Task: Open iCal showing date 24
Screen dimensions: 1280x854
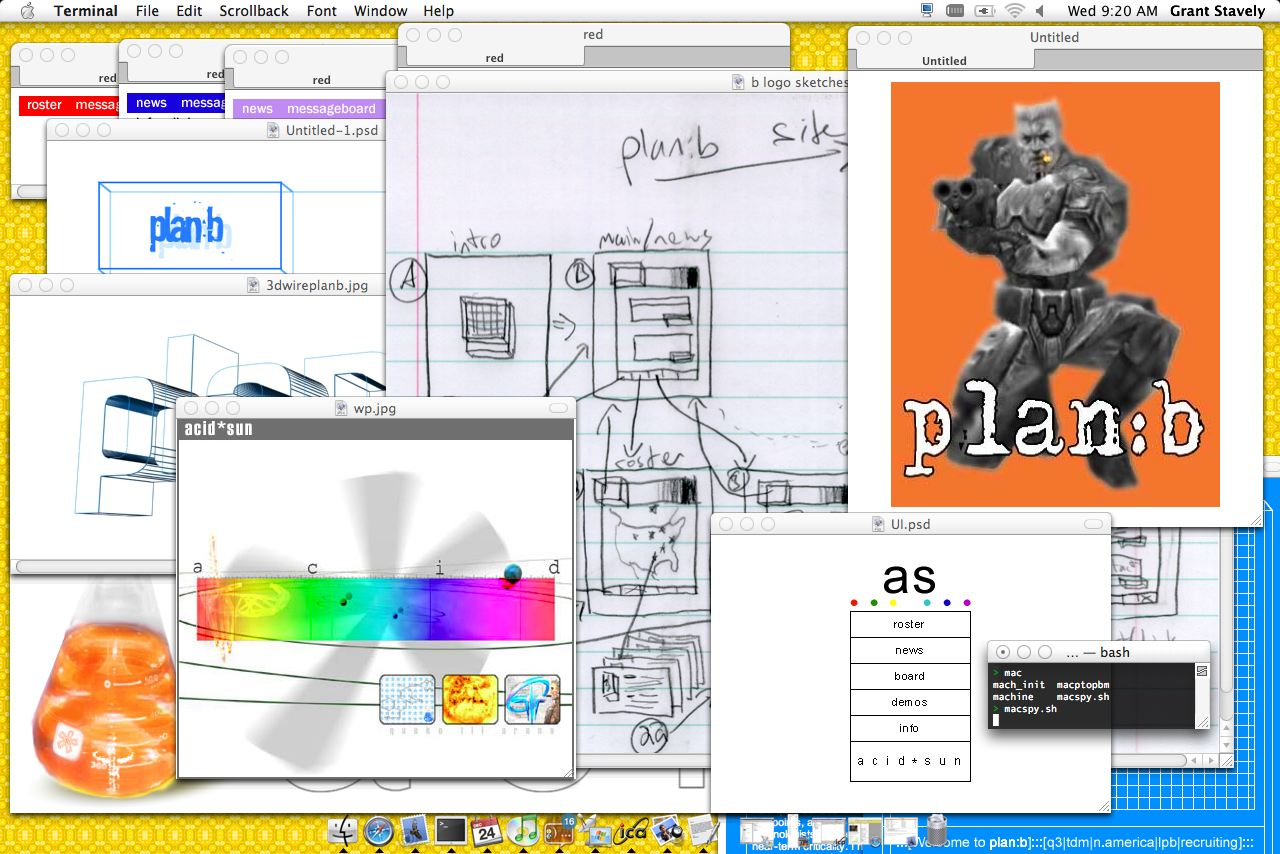Action: pyautogui.click(x=487, y=829)
